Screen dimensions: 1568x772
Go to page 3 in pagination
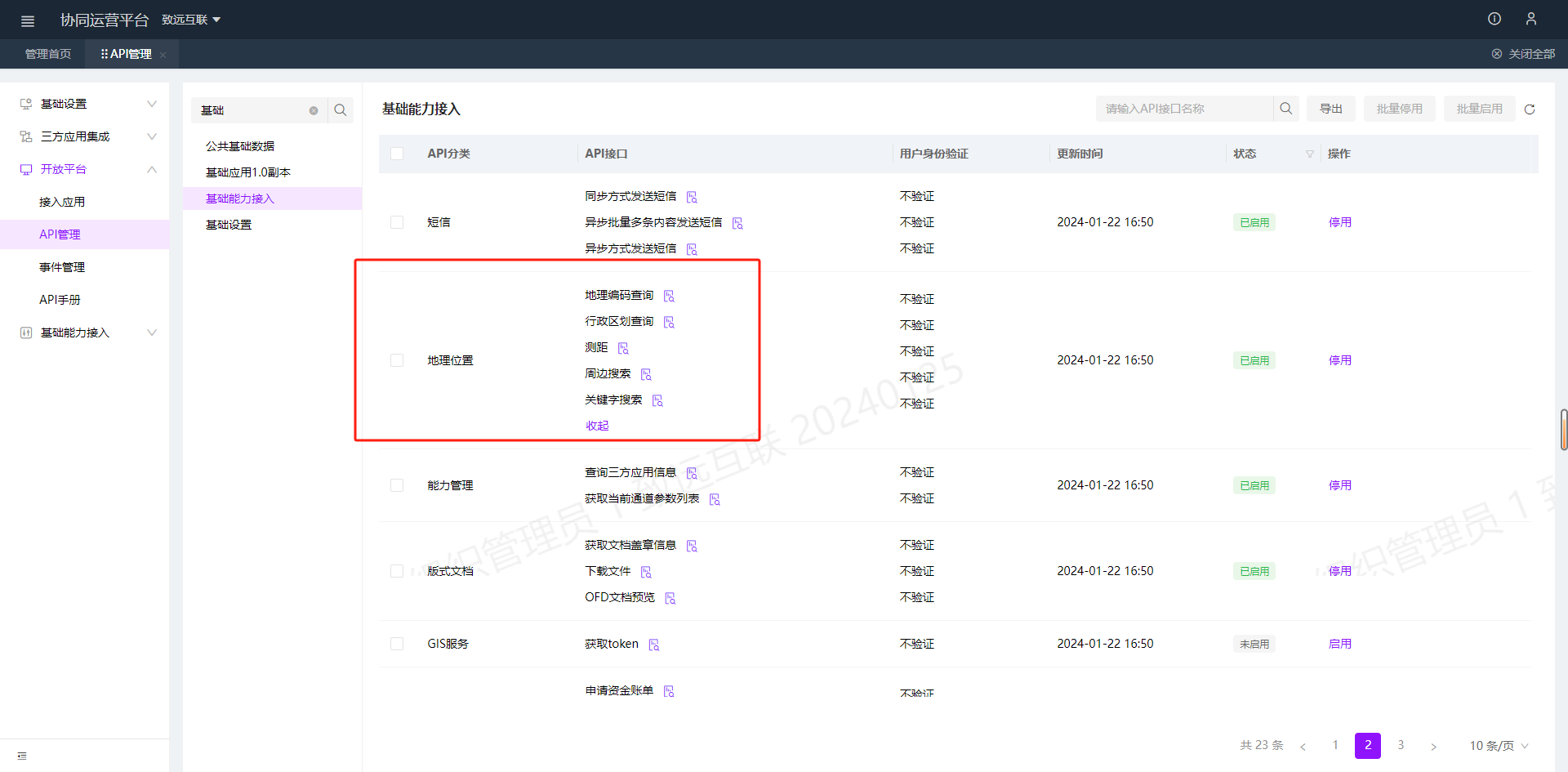(x=1401, y=745)
